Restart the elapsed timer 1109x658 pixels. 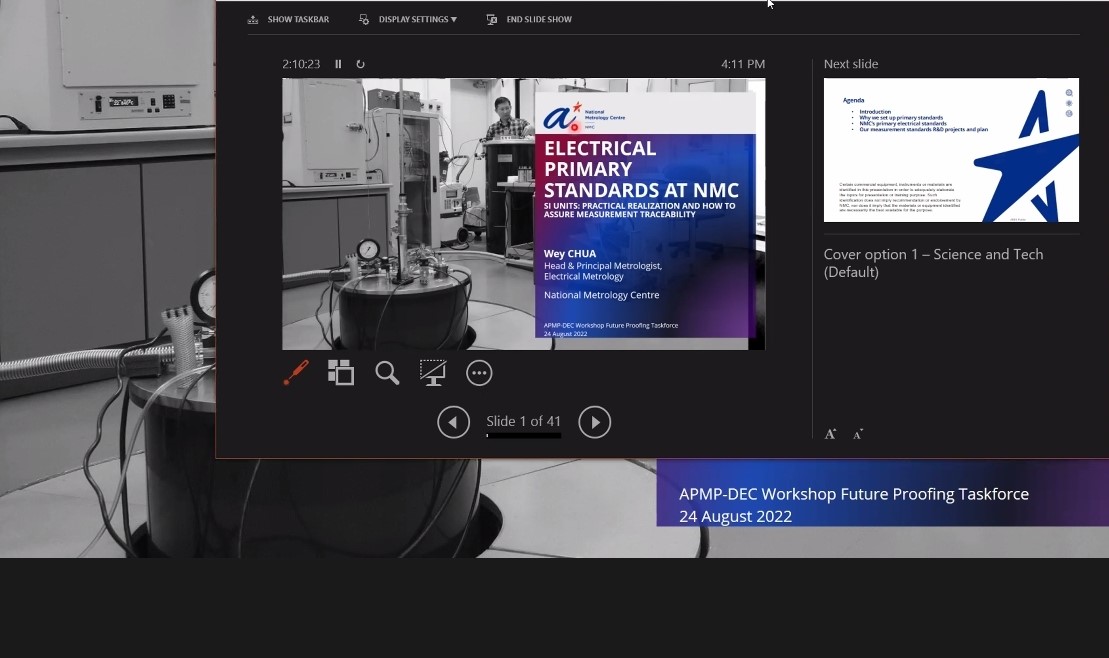click(x=360, y=64)
